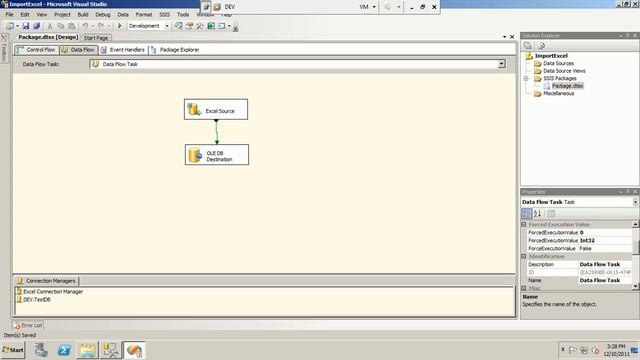Image resolution: width=640 pixels, height=360 pixels.
Task: Click the Solution Explorer toolbar icon
Action: click(x=178, y=26)
